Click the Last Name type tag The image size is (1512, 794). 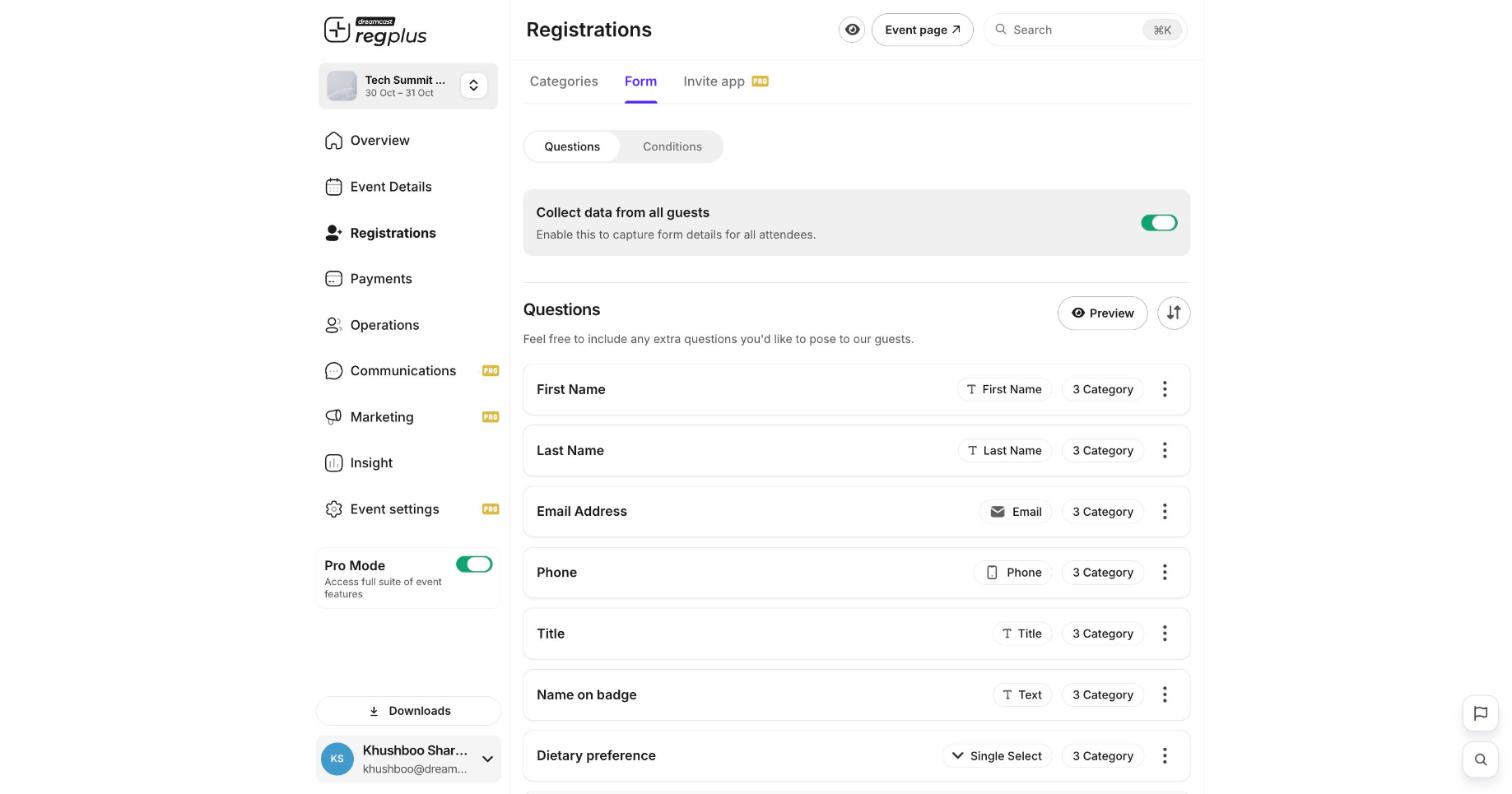click(x=1005, y=450)
